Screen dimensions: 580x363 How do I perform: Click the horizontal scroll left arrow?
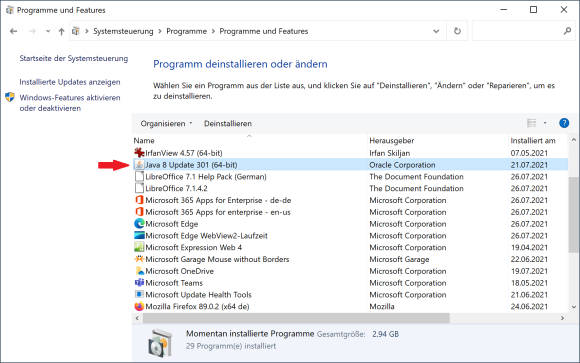pos(137,318)
